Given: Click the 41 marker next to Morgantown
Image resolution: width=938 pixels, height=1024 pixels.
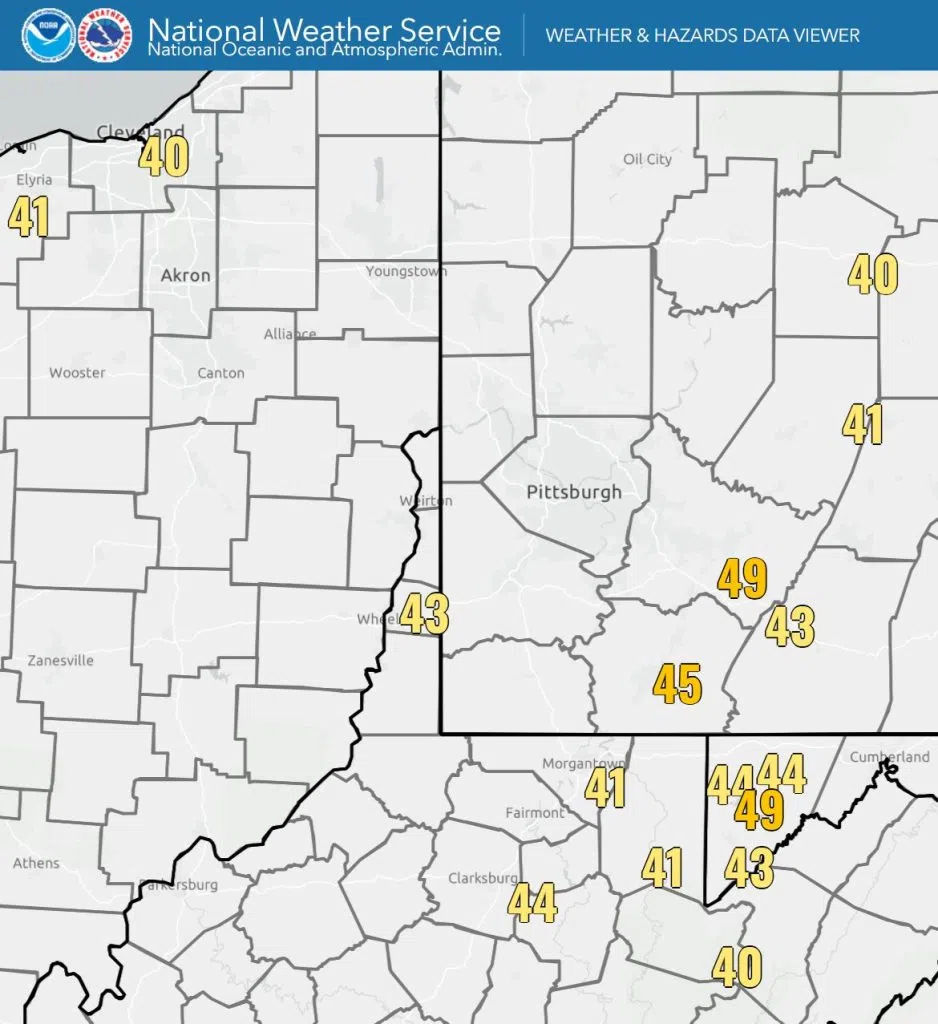Looking at the screenshot, I should [605, 788].
